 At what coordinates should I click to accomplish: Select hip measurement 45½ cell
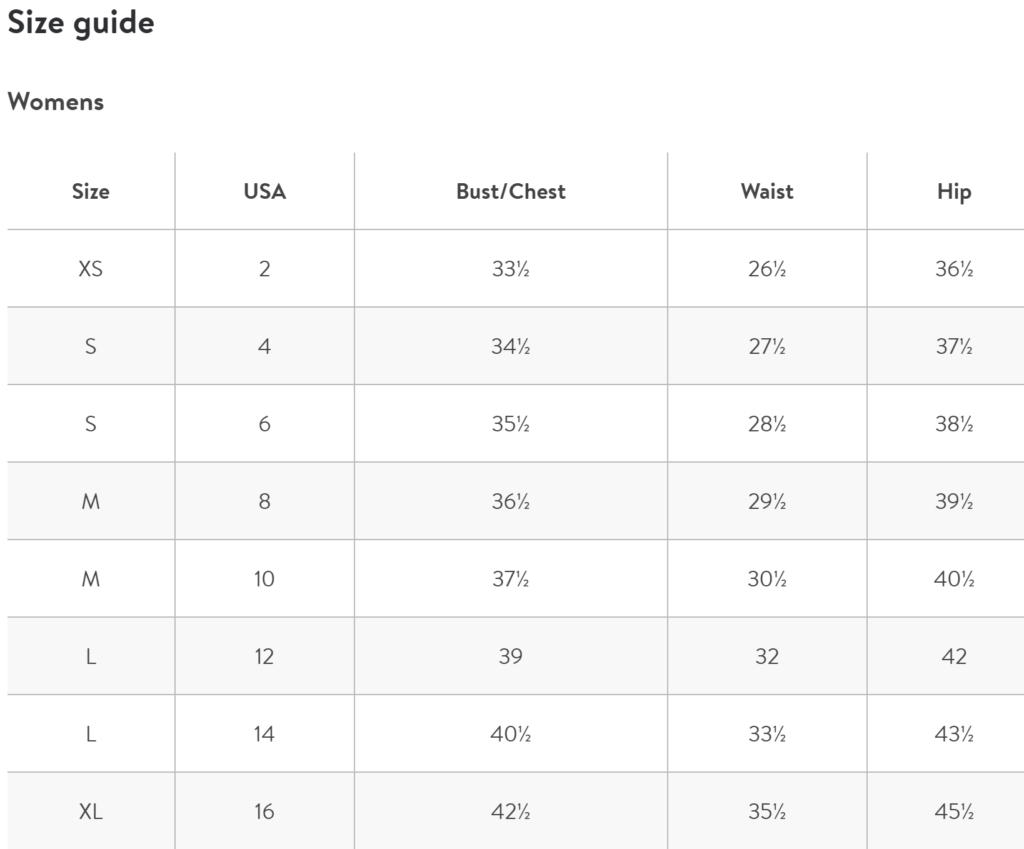(954, 811)
